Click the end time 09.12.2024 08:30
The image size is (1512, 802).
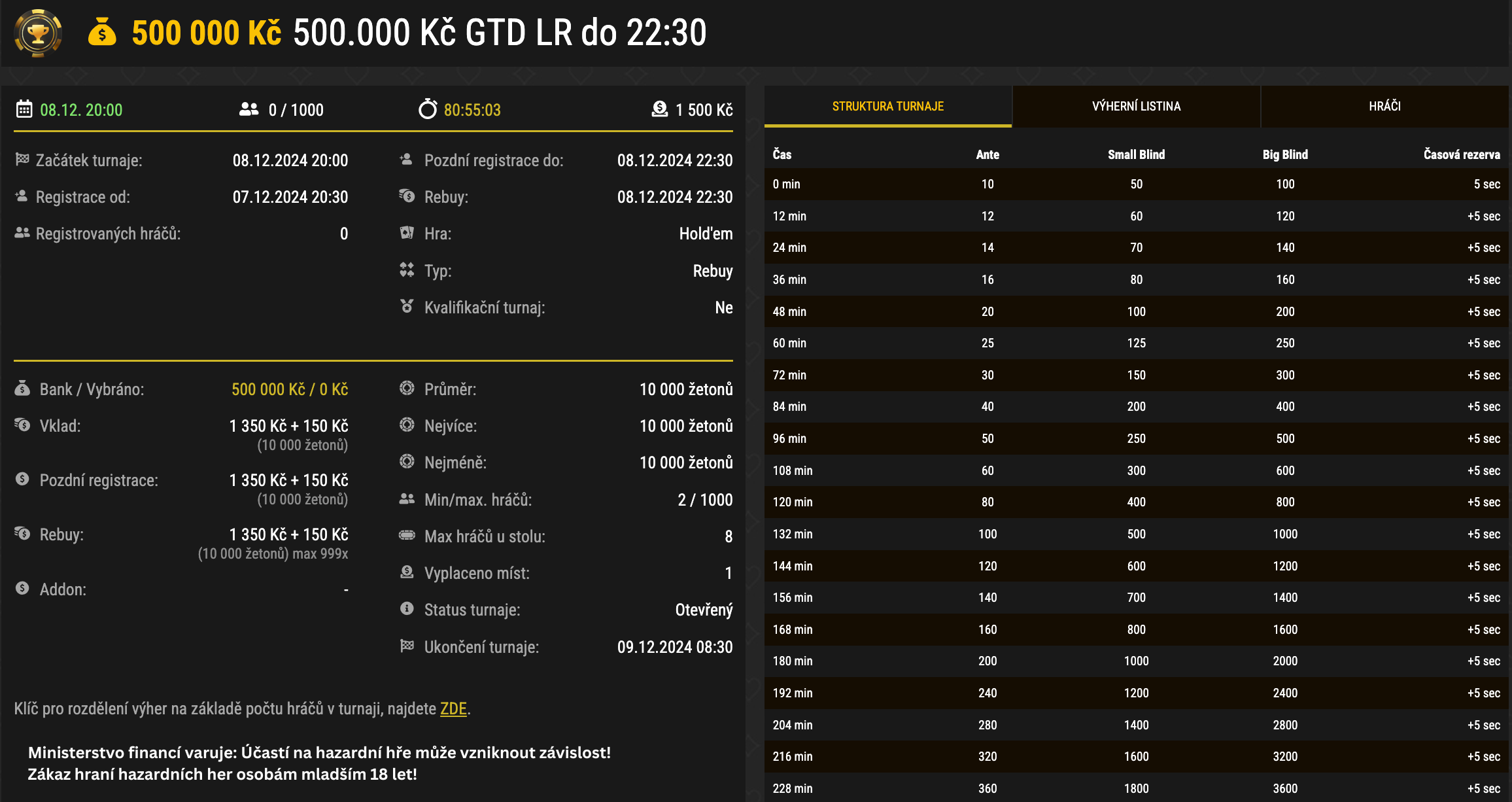pyautogui.click(x=675, y=647)
